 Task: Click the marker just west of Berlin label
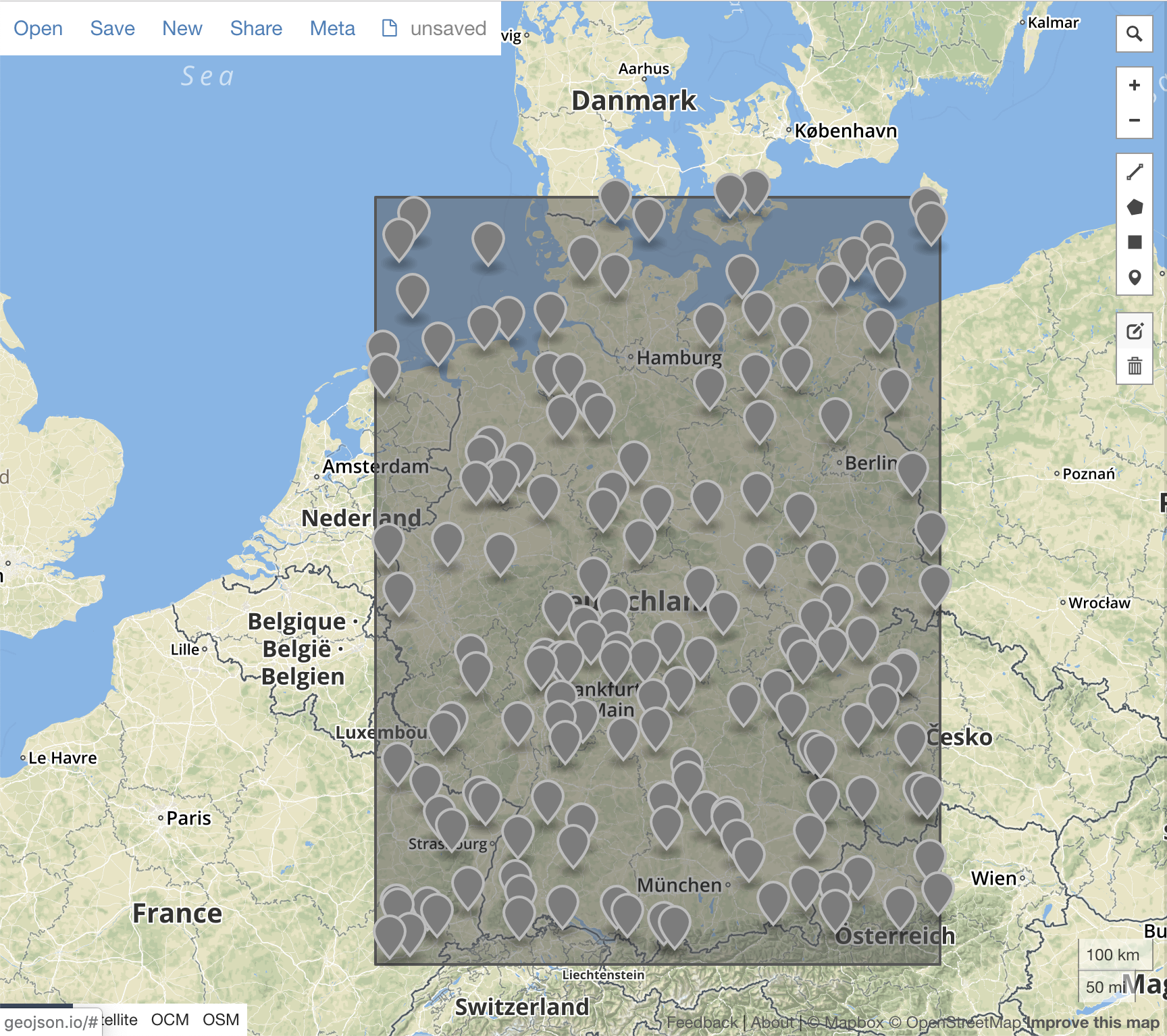(835, 419)
